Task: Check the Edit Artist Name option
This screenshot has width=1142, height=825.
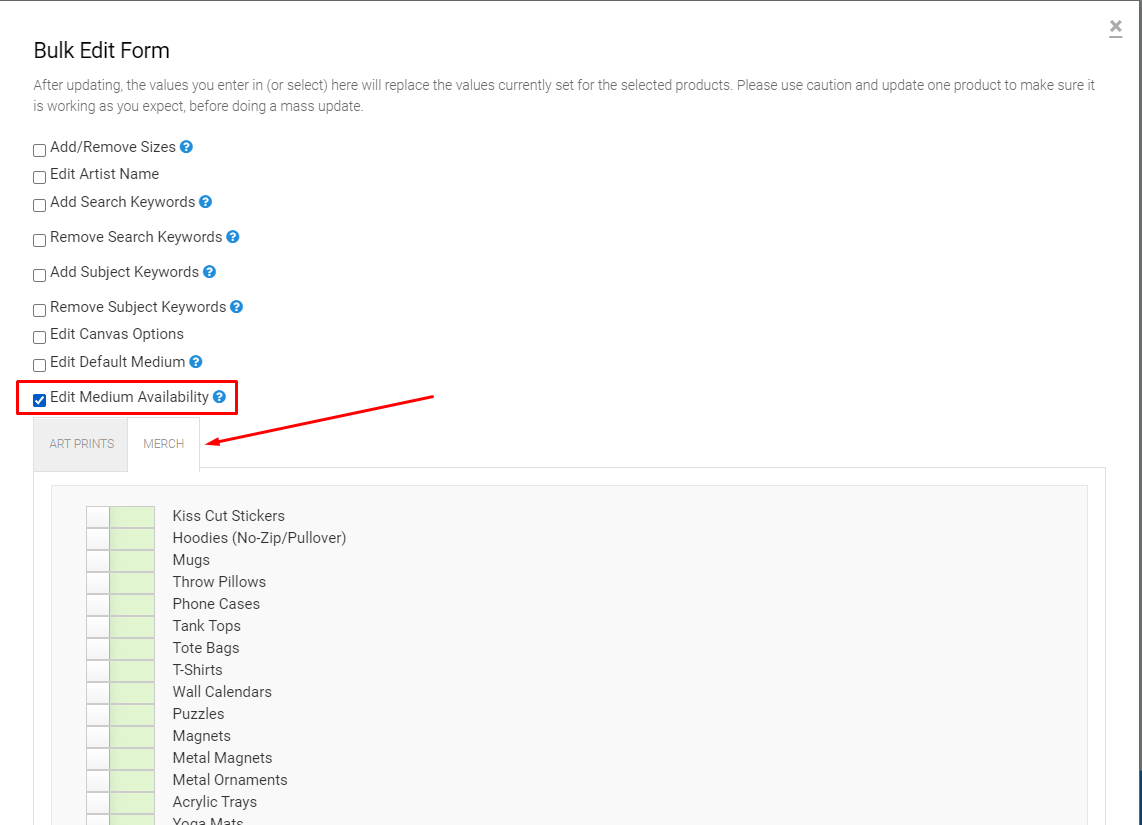Action: click(x=40, y=177)
